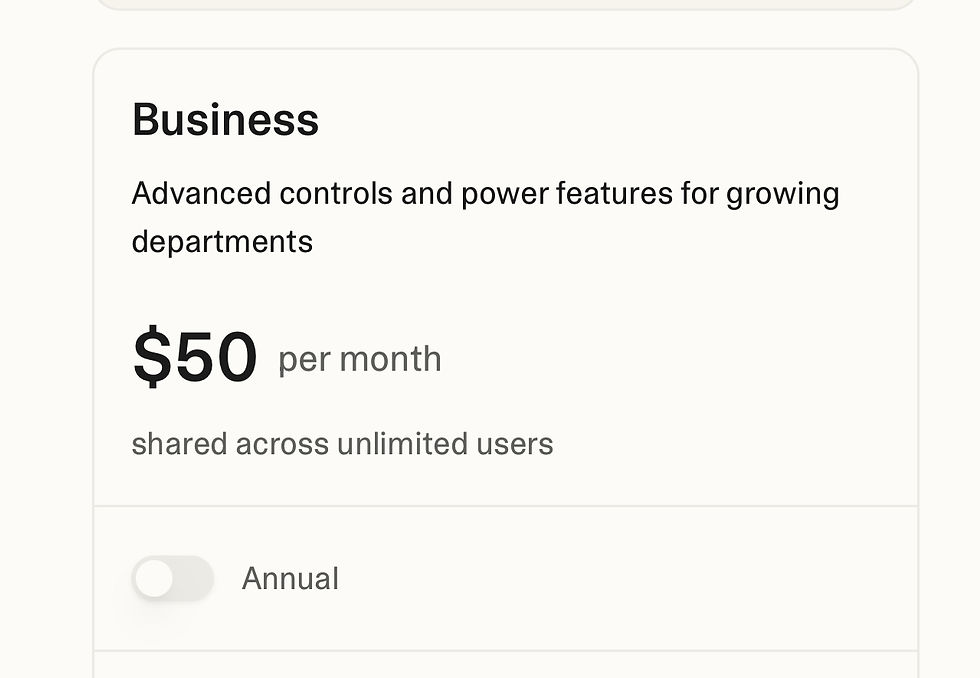Enable the Annual billing toggle

pyautogui.click(x=173, y=579)
